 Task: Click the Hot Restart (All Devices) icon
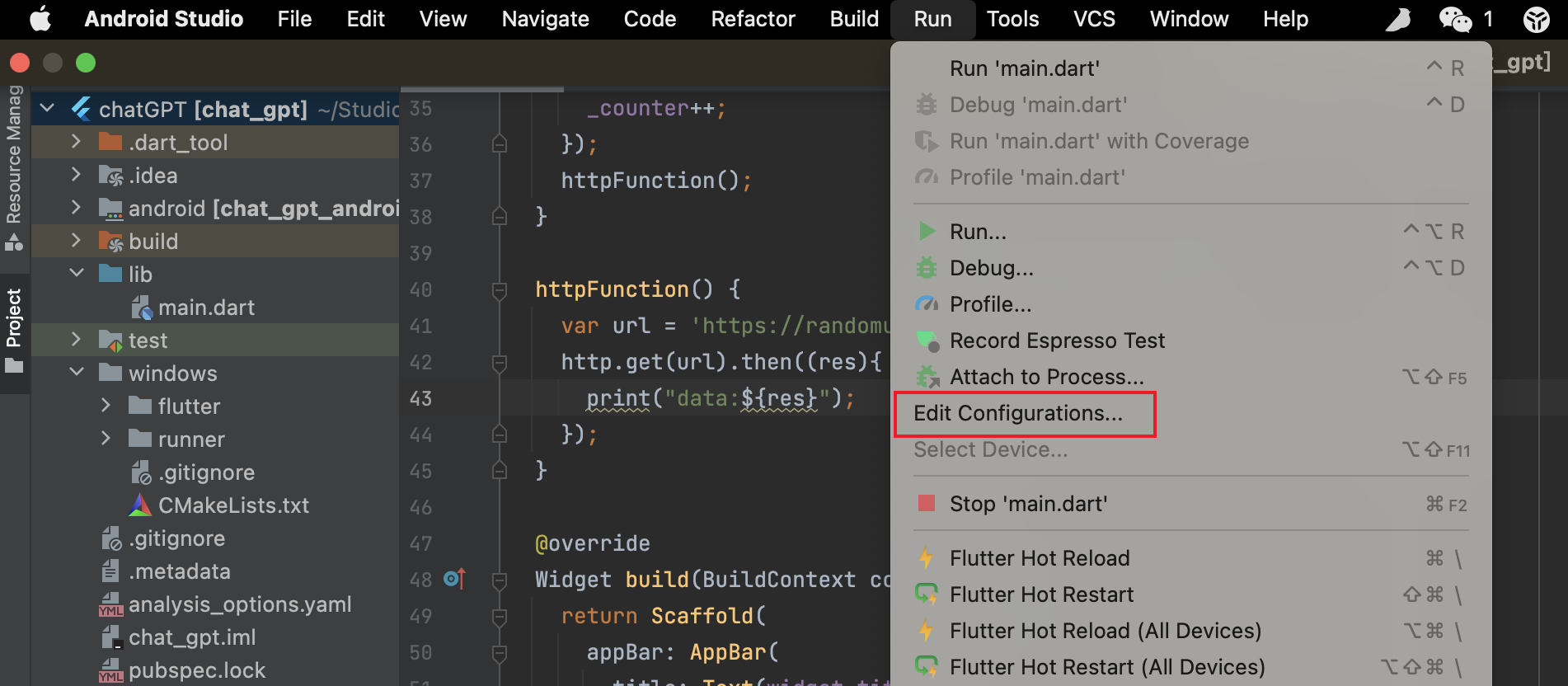pyautogui.click(x=927, y=666)
